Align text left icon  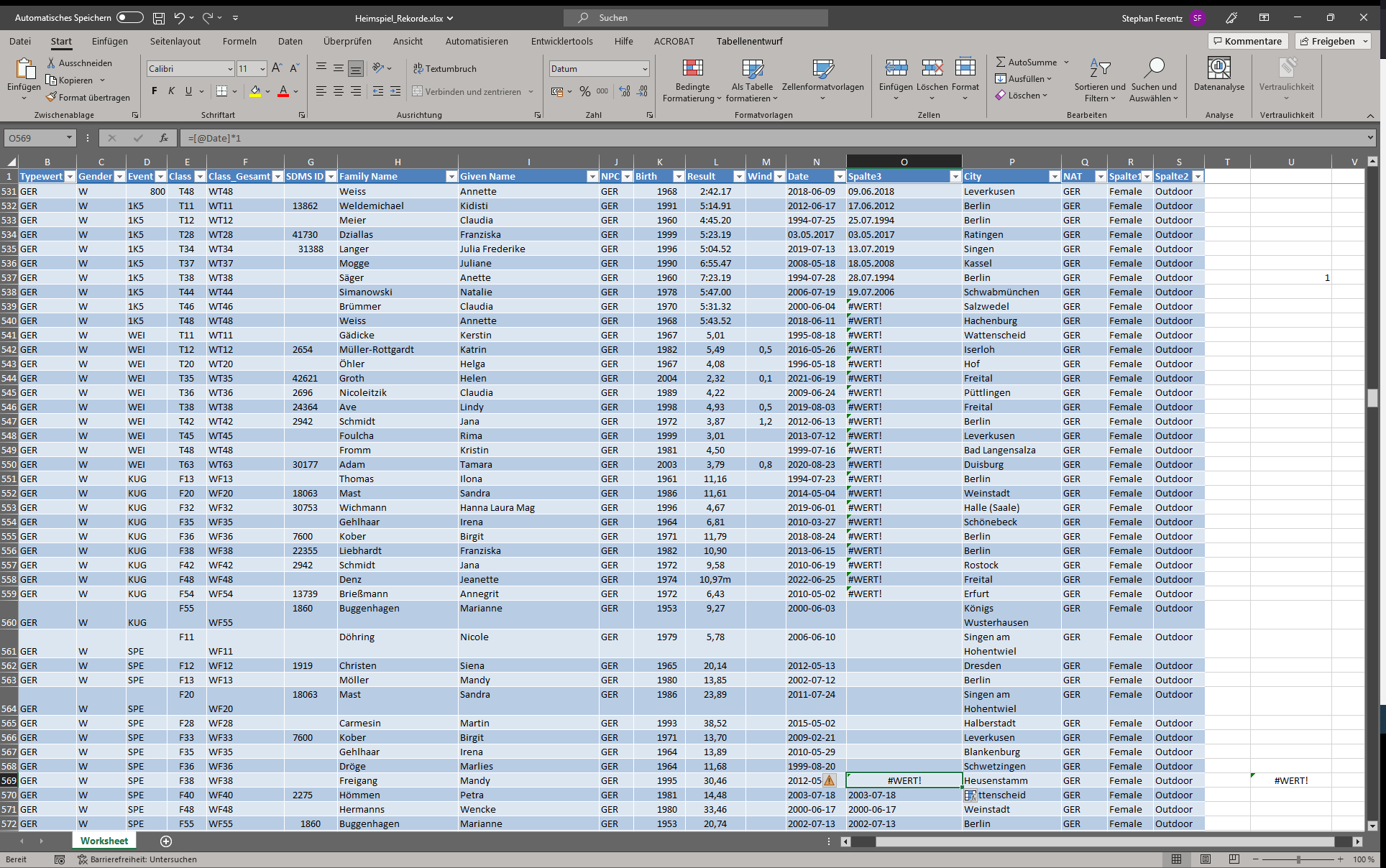[321, 91]
